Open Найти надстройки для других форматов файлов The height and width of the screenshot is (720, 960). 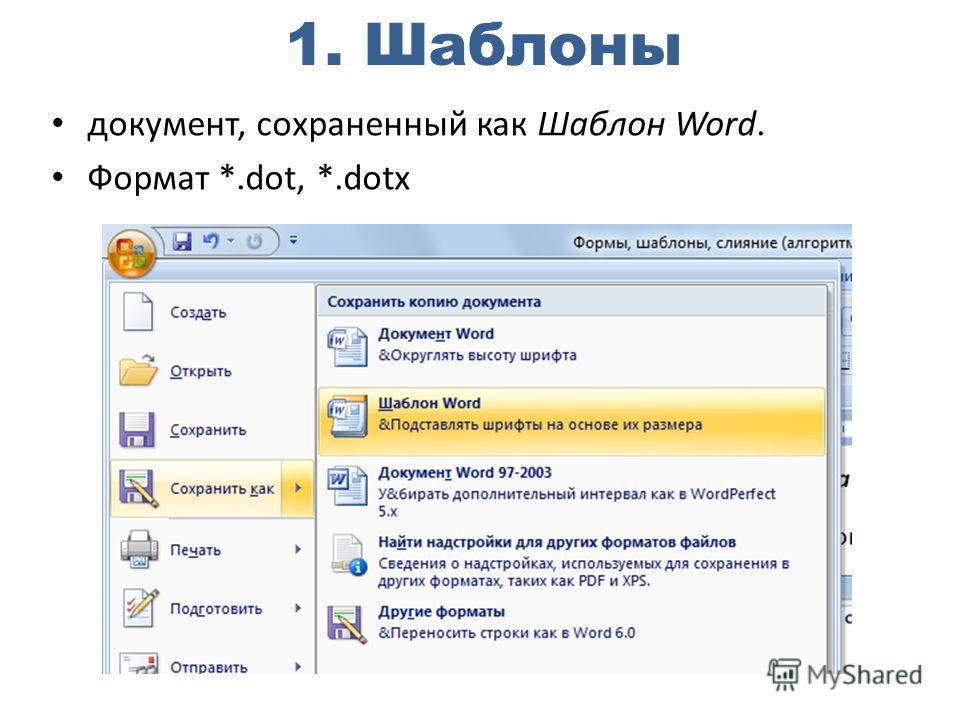coord(571,561)
